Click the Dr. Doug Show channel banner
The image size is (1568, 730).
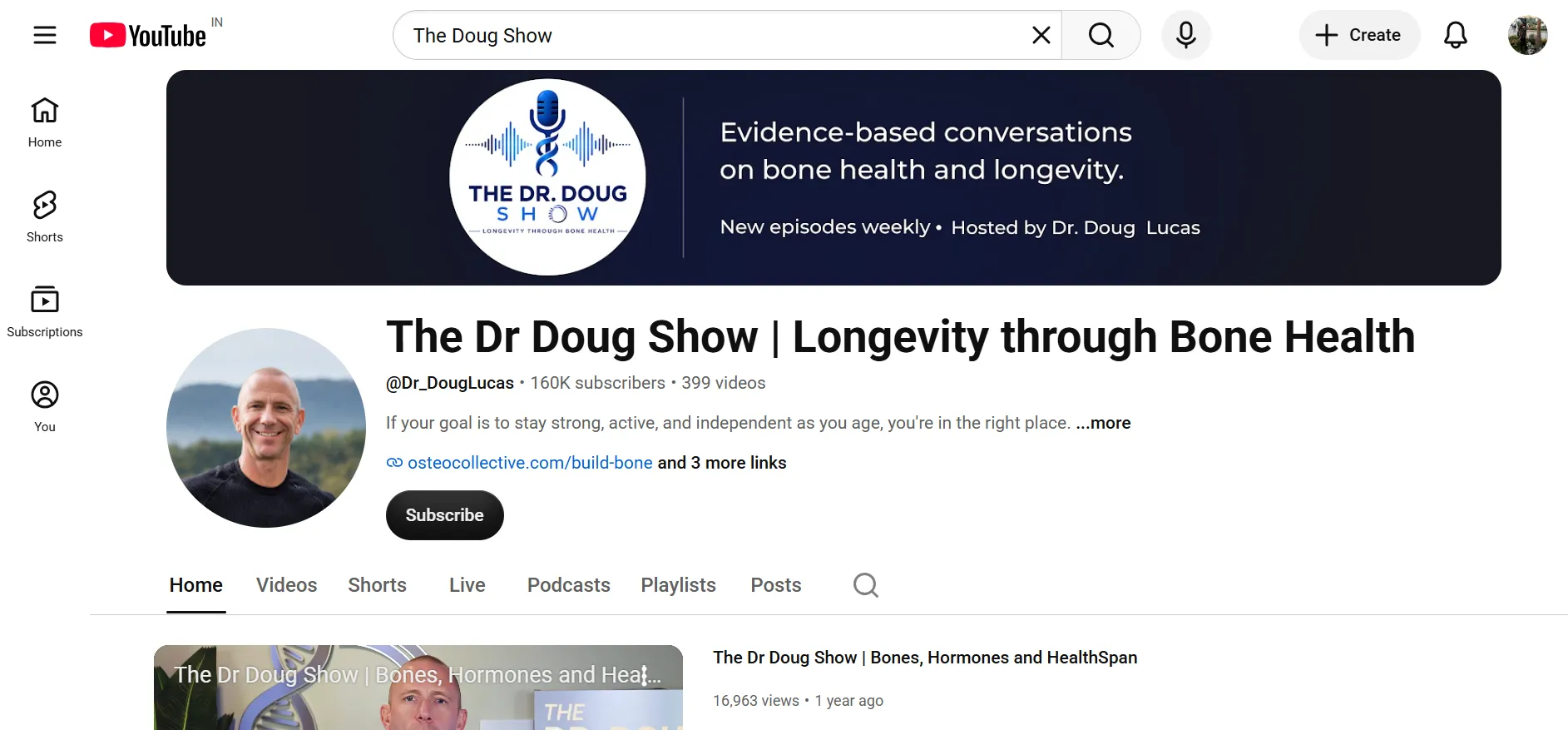(833, 177)
